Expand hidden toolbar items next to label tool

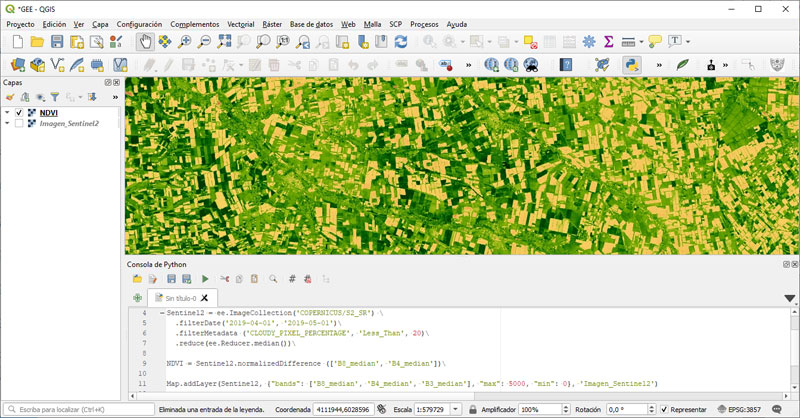pos(468,65)
